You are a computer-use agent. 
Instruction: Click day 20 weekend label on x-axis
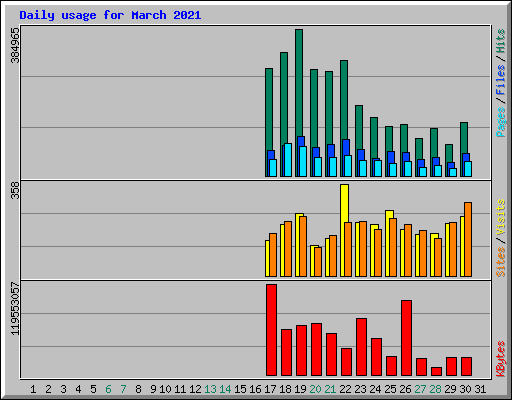click(315, 389)
